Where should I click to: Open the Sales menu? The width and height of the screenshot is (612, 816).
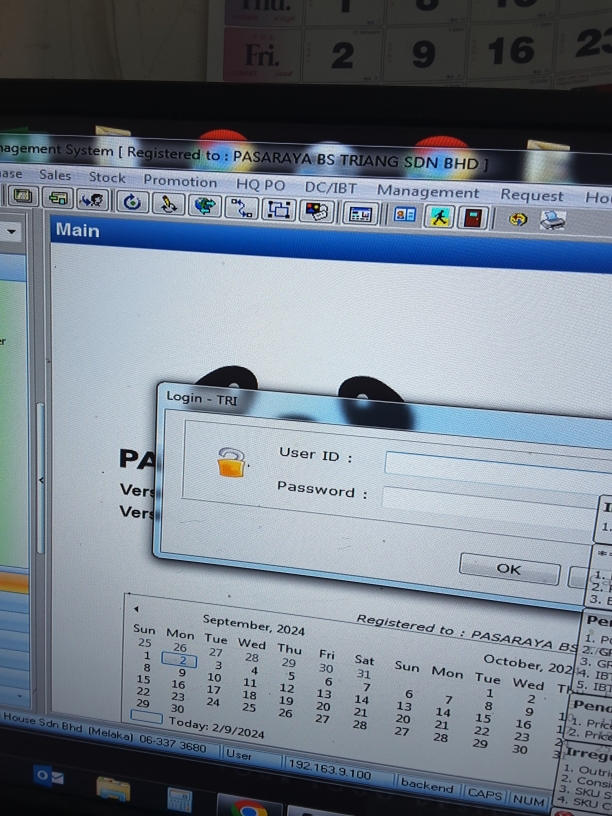click(55, 175)
